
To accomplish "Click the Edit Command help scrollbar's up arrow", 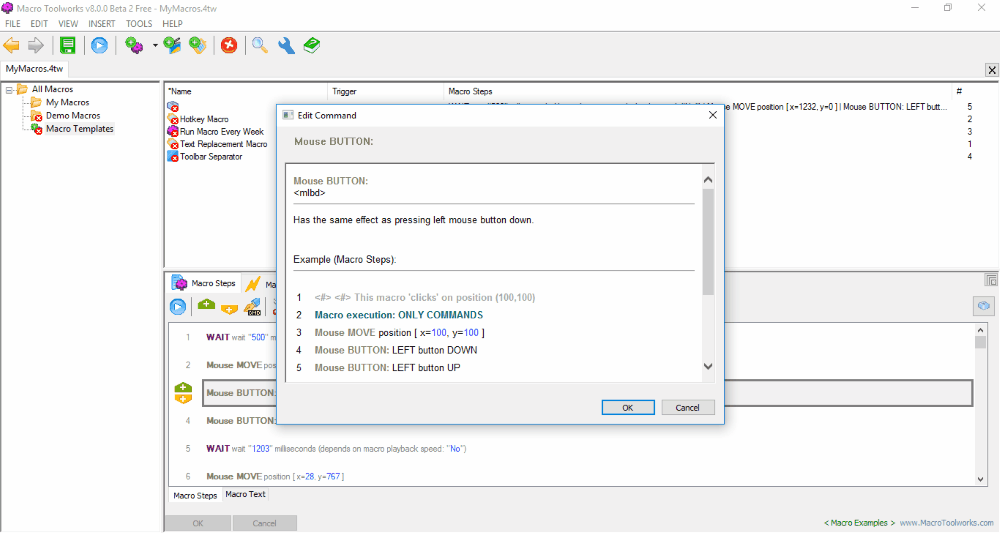I will coord(708,180).
